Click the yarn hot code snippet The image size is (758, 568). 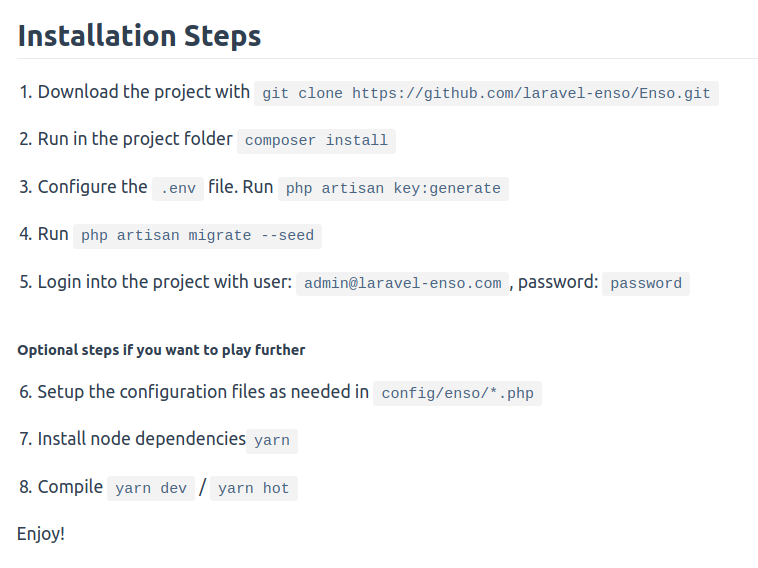[x=253, y=488]
